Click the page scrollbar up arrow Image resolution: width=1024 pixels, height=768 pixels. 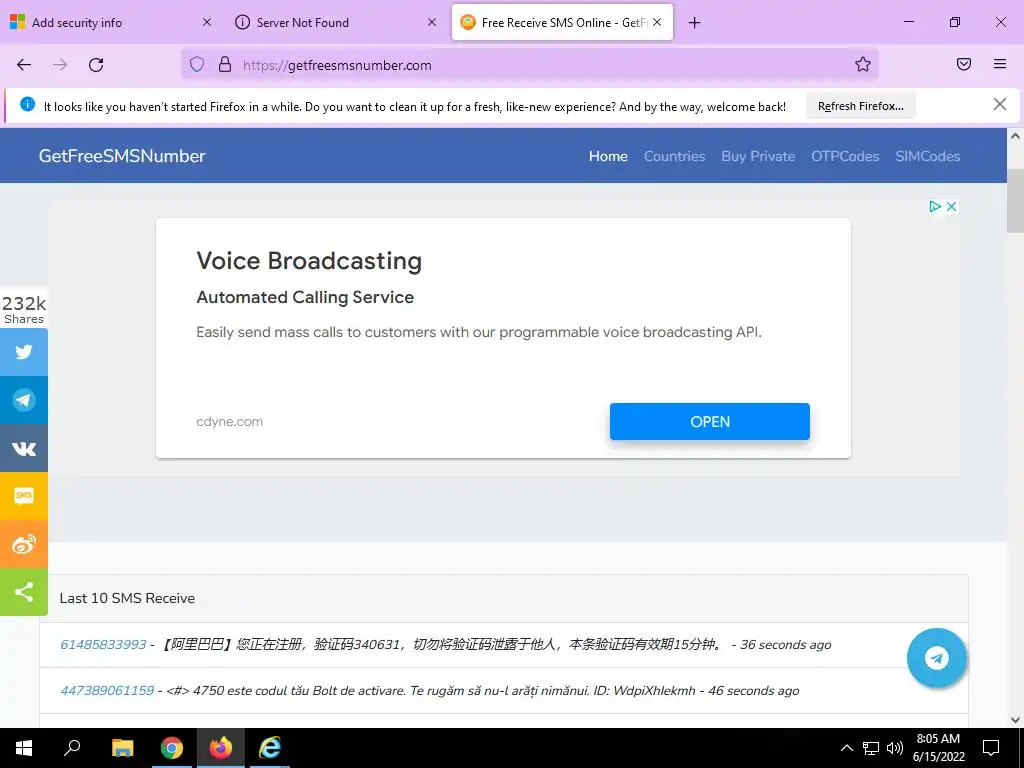pyautogui.click(x=1015, y=136)
